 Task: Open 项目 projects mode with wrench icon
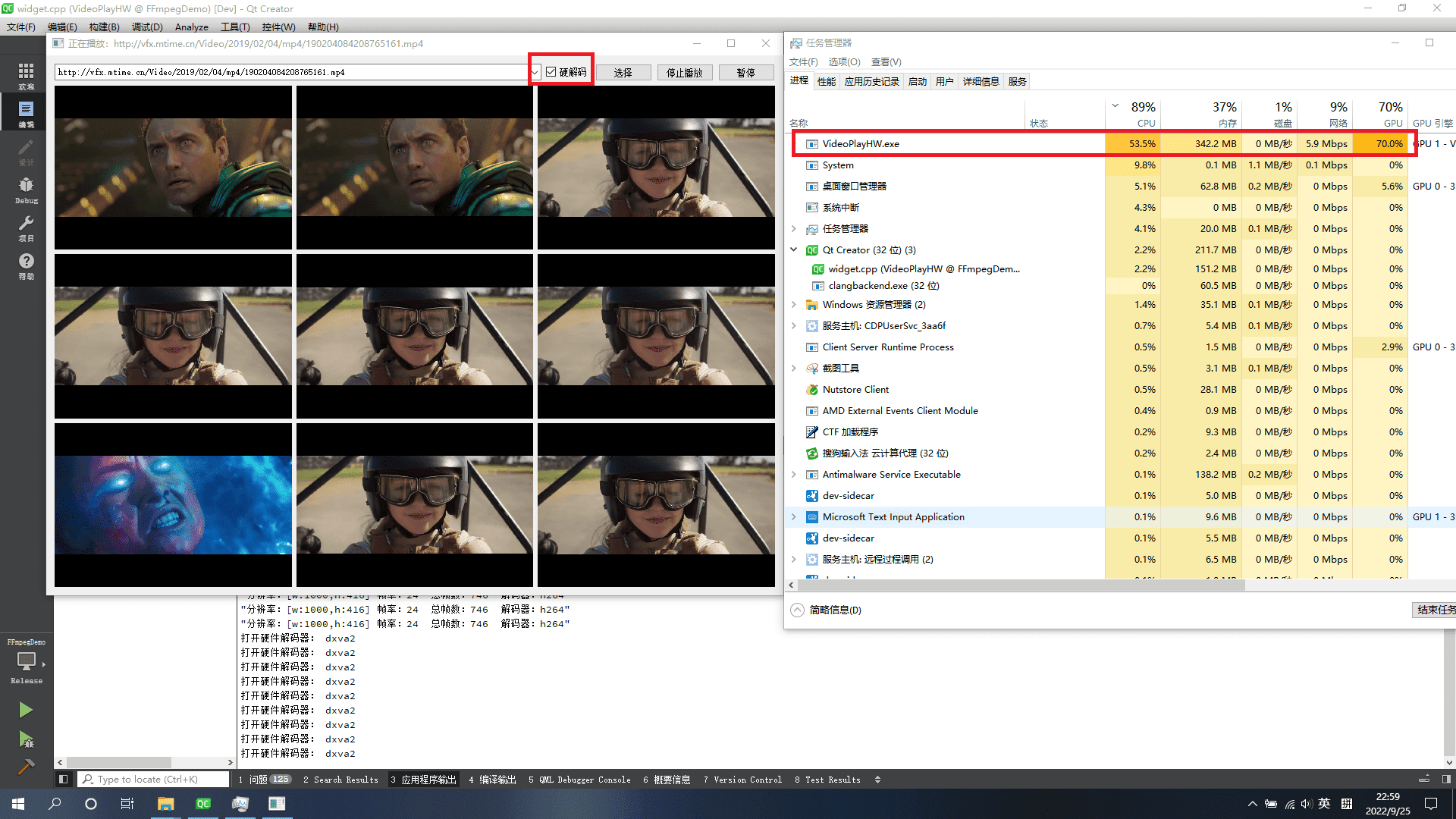(x=26, y=227)
